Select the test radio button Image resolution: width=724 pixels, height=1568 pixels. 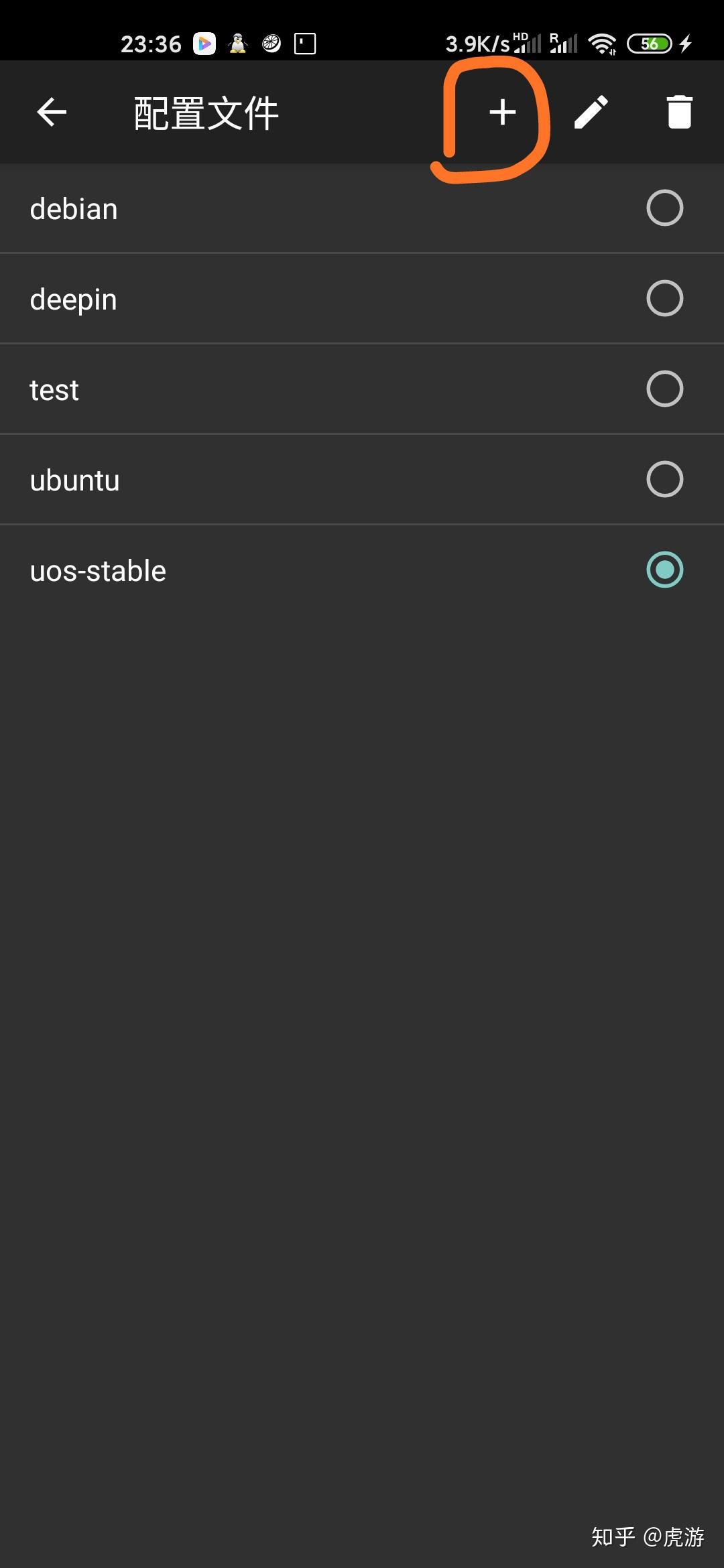[x=664, y=389]
